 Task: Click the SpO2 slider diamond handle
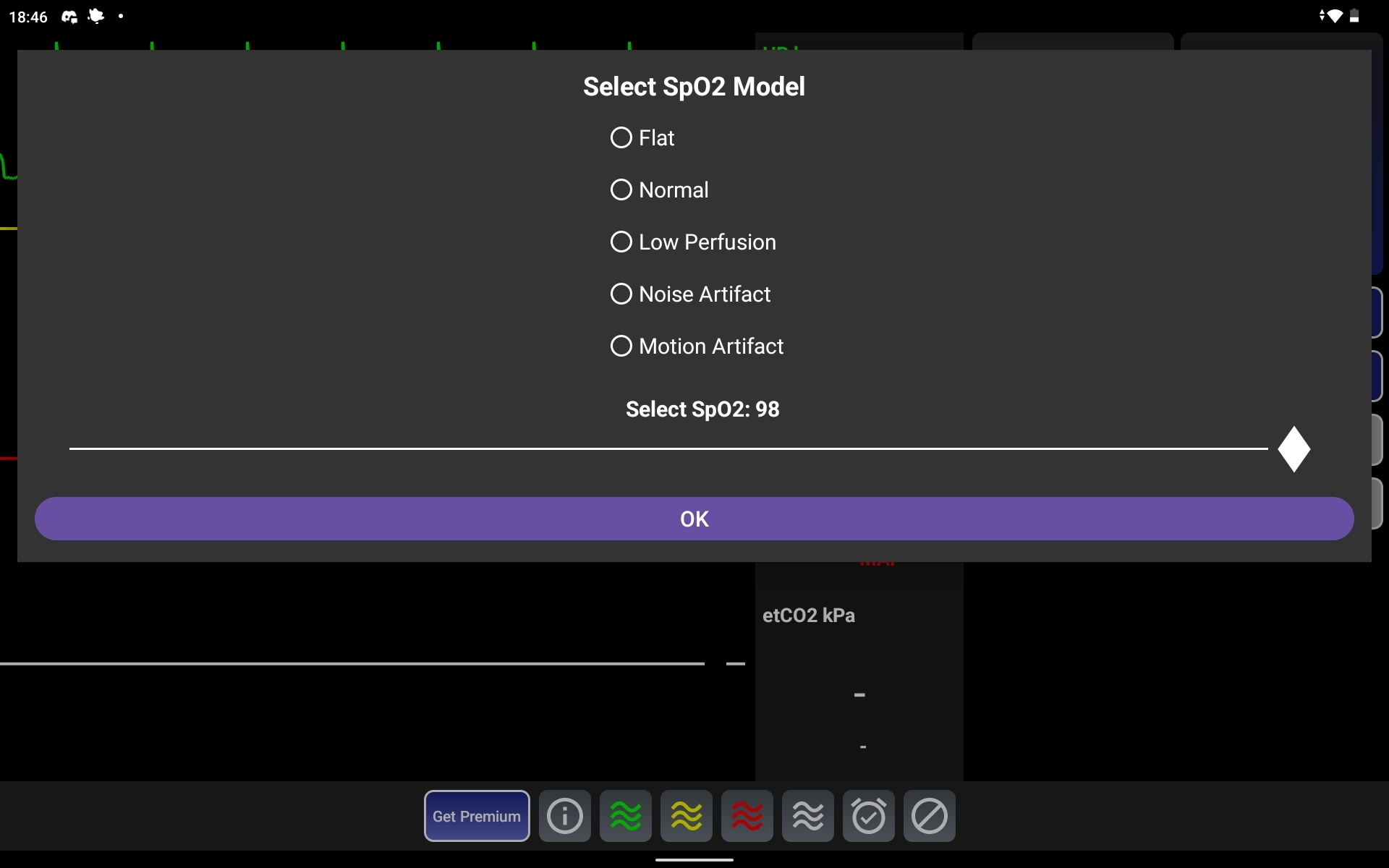pyautogui.click(x=1294, y=449)
